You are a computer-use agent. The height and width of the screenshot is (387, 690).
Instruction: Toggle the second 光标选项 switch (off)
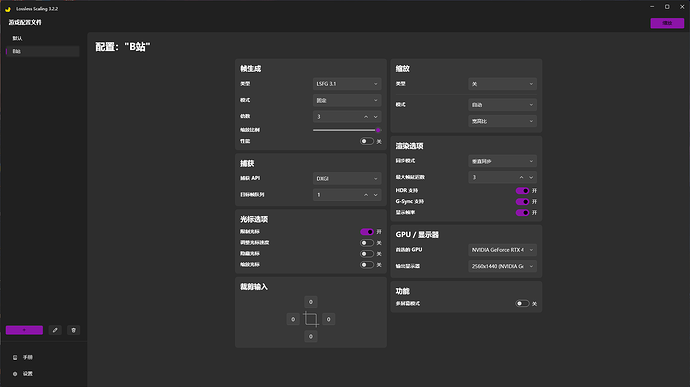(x=367, y=243)
